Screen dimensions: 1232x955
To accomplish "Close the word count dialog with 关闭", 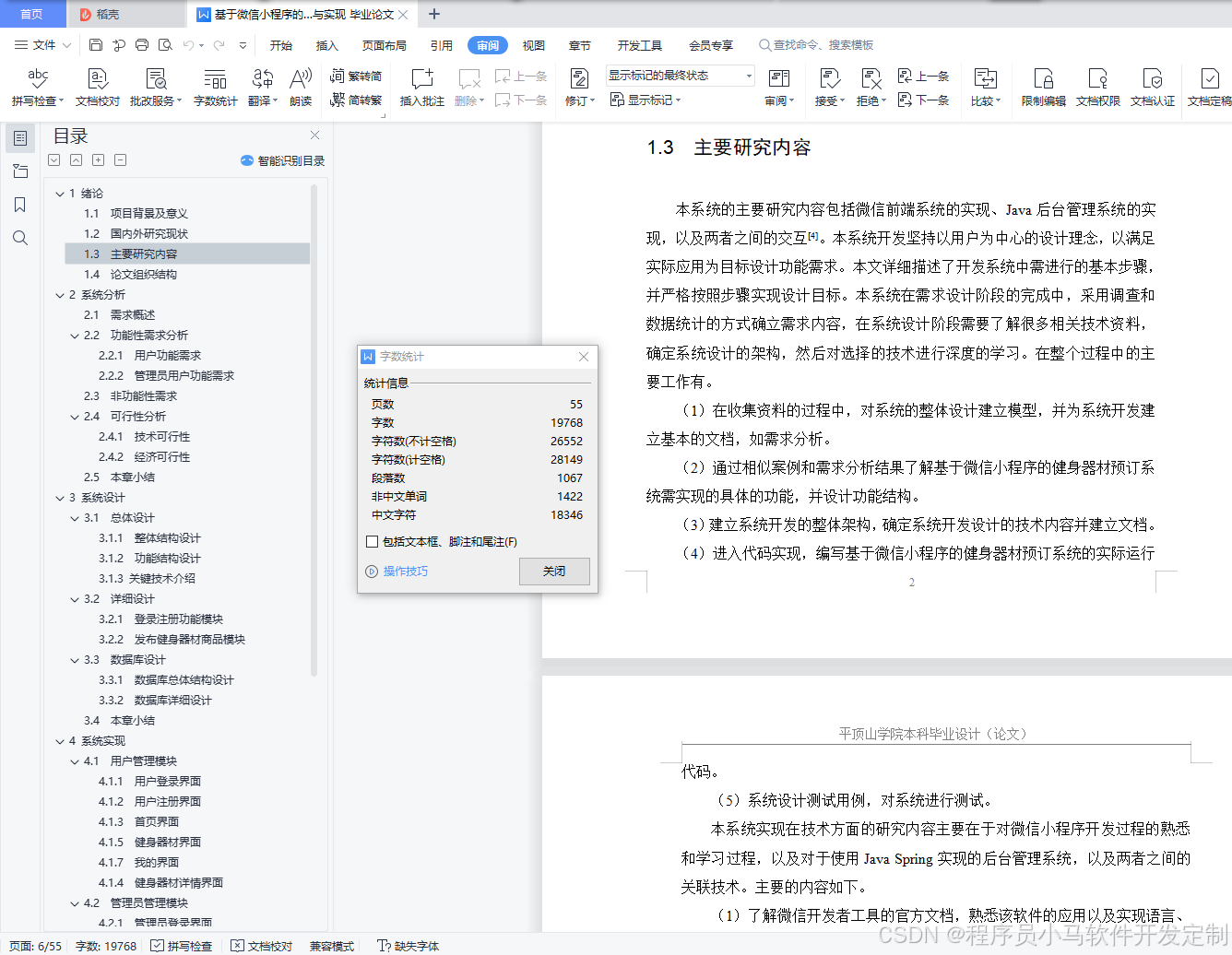I will pyautogui.click(x=554, y=571).
